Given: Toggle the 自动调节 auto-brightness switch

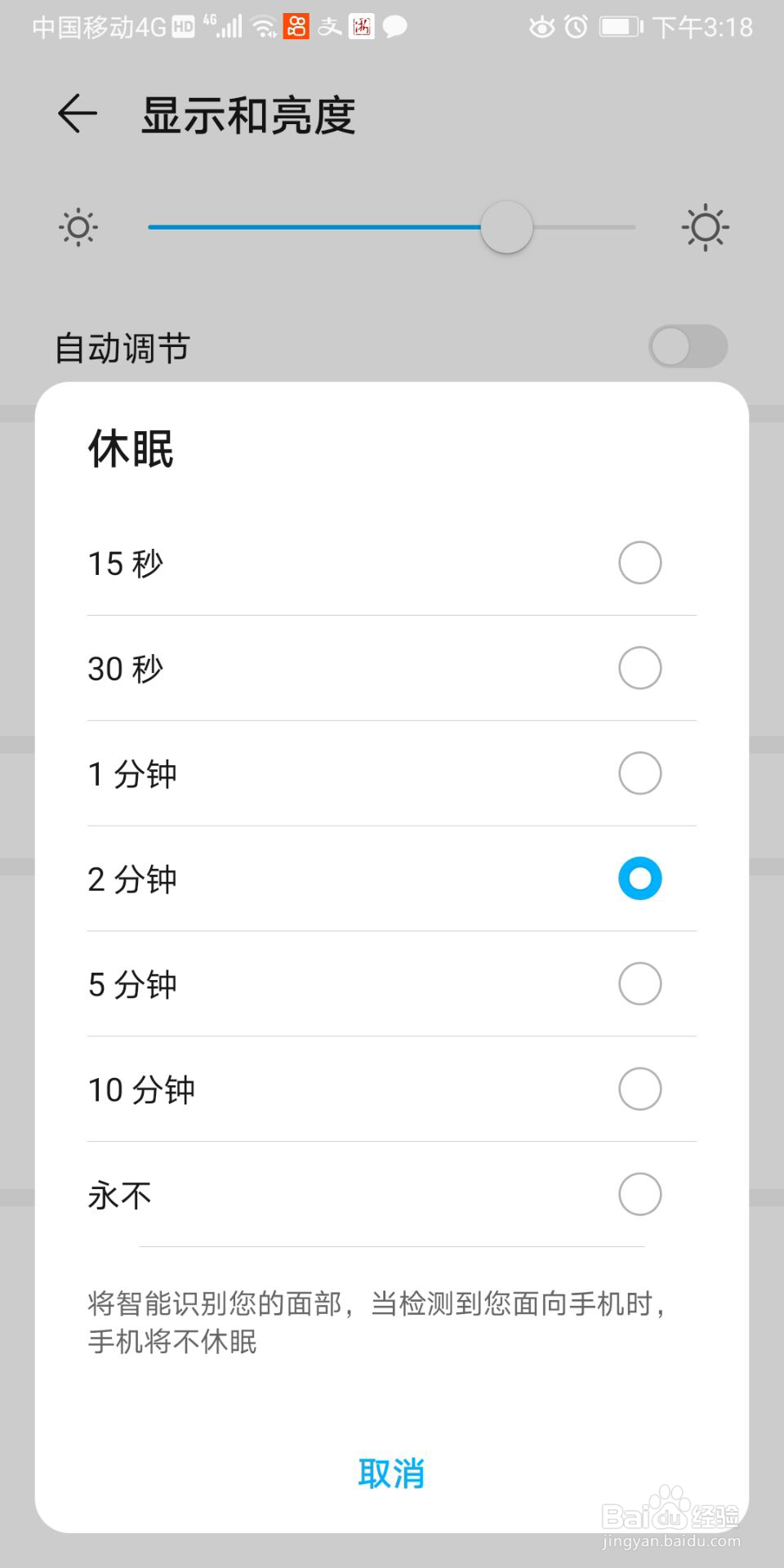Looking at the screenshot, I should click(688, 346).
